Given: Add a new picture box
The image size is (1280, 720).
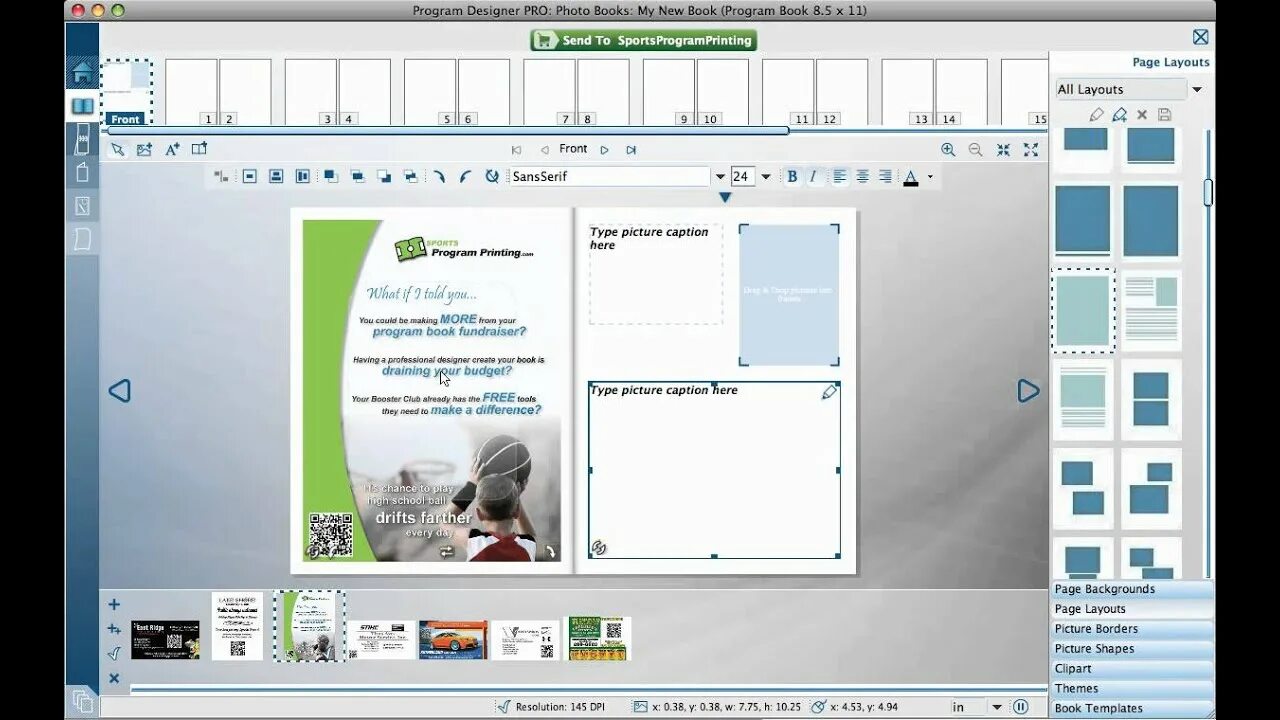Looking at the screenshot, I should [144, 149].
